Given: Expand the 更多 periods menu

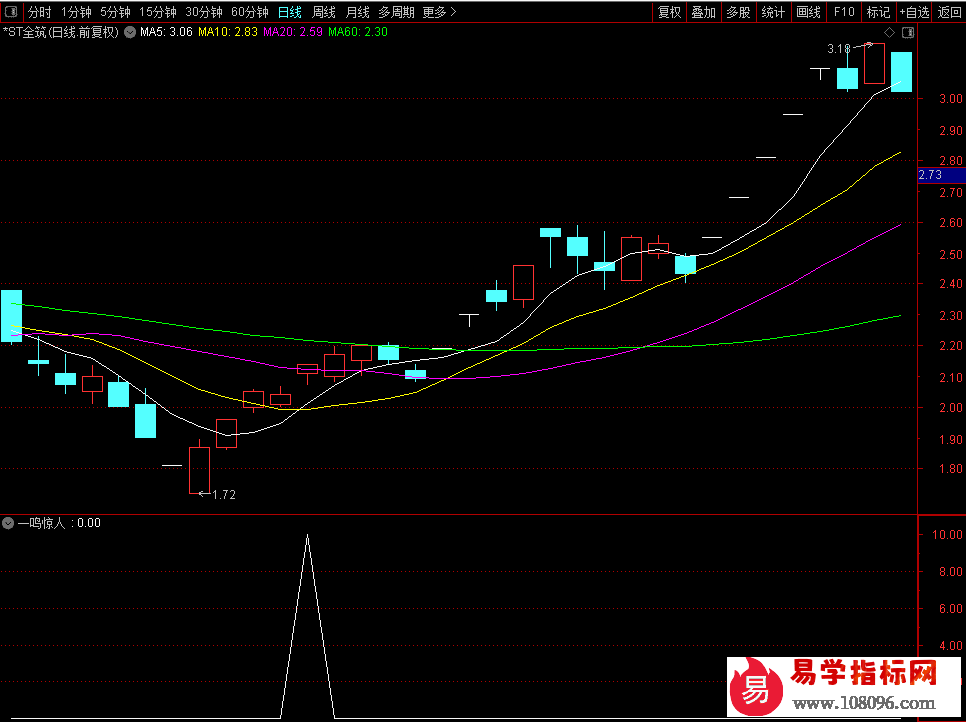Looking at the screenshot, I should (x=439, y=12).
